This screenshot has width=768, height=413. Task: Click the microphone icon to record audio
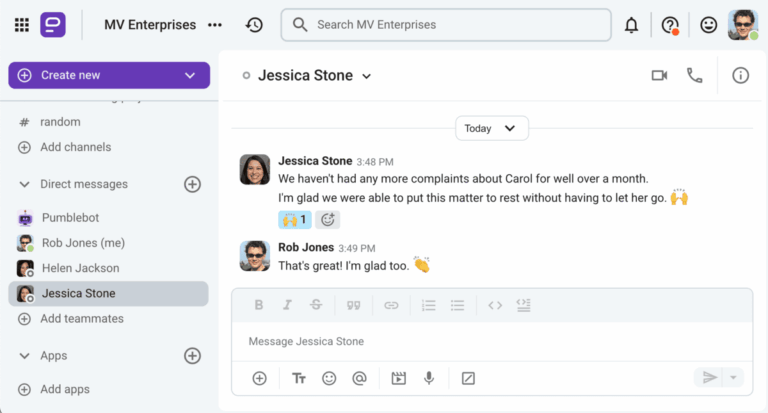[x=429, y=378]
